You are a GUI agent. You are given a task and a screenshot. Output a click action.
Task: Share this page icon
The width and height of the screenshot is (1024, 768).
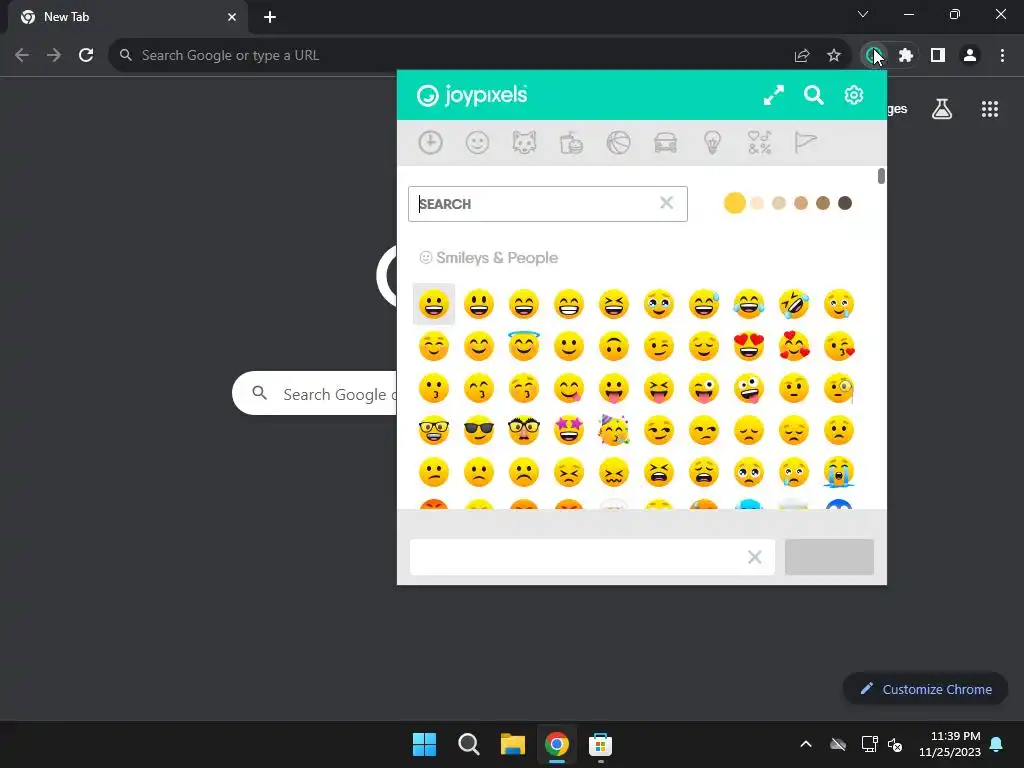(x=802, y=56)
